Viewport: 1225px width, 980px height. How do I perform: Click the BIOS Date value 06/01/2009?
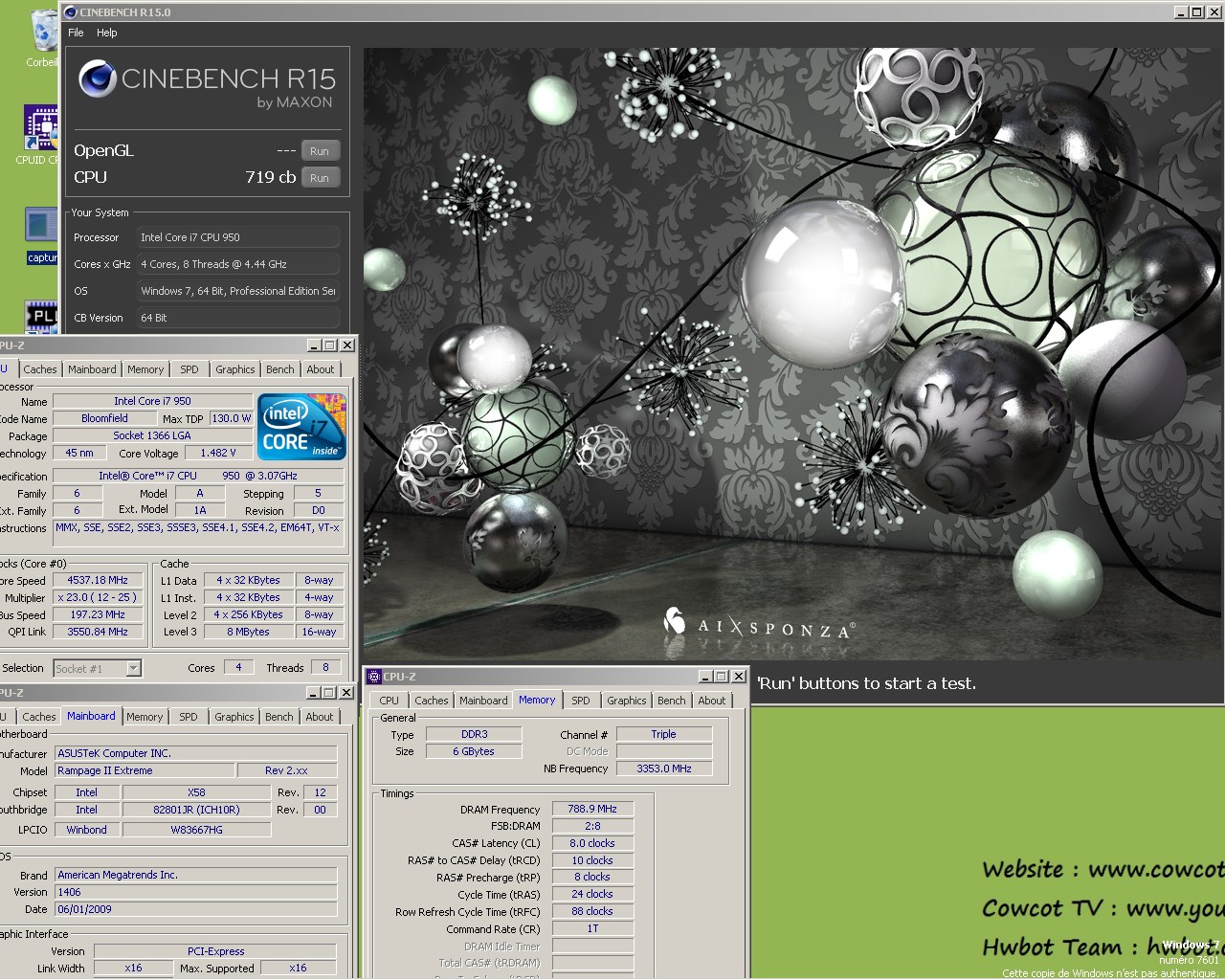196,909
